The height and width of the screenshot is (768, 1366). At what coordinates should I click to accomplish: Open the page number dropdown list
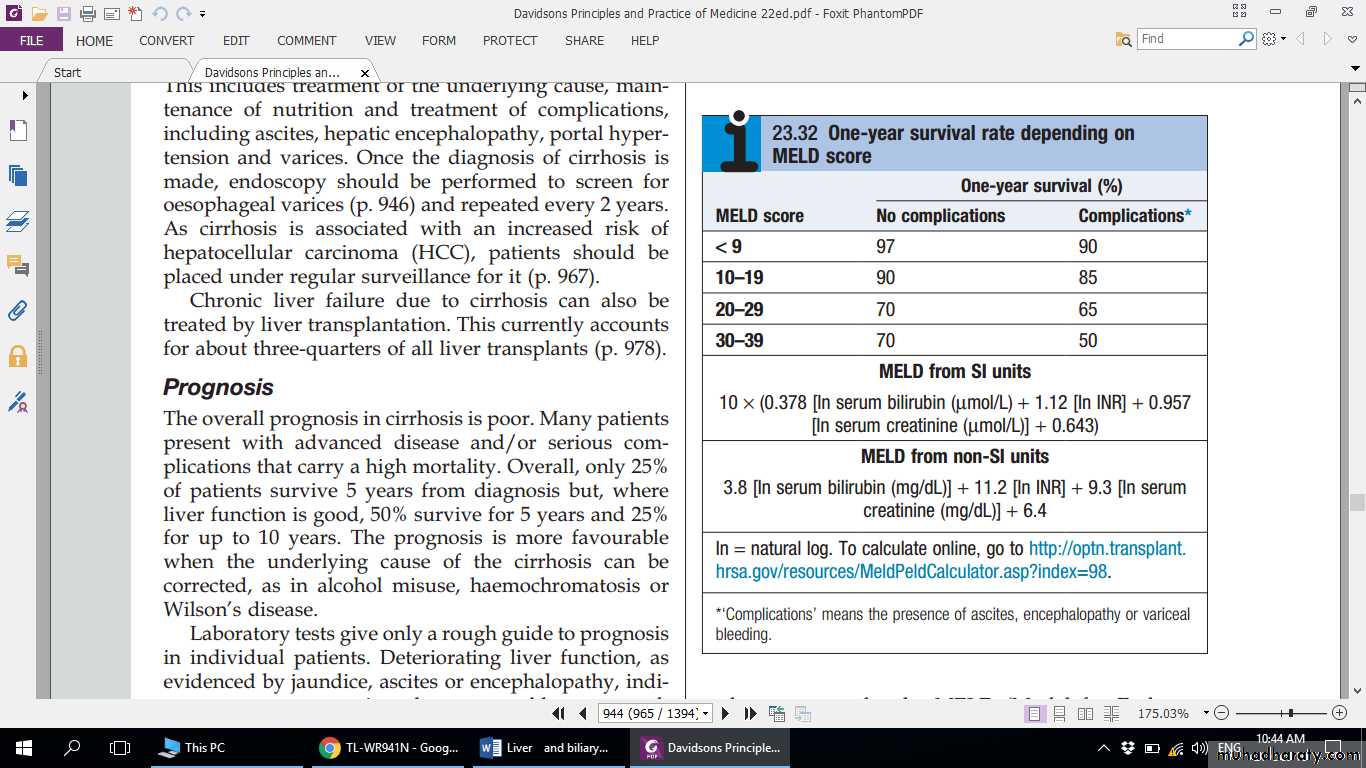[x=706, y=714]
